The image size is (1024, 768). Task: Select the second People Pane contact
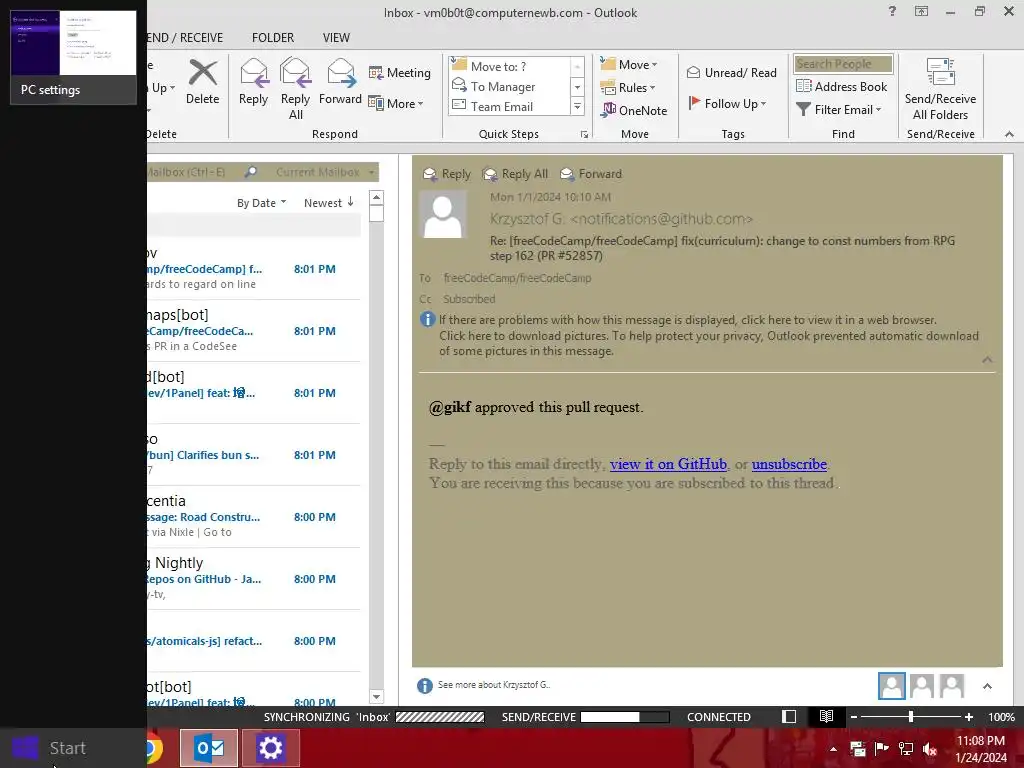coord(921,686)
